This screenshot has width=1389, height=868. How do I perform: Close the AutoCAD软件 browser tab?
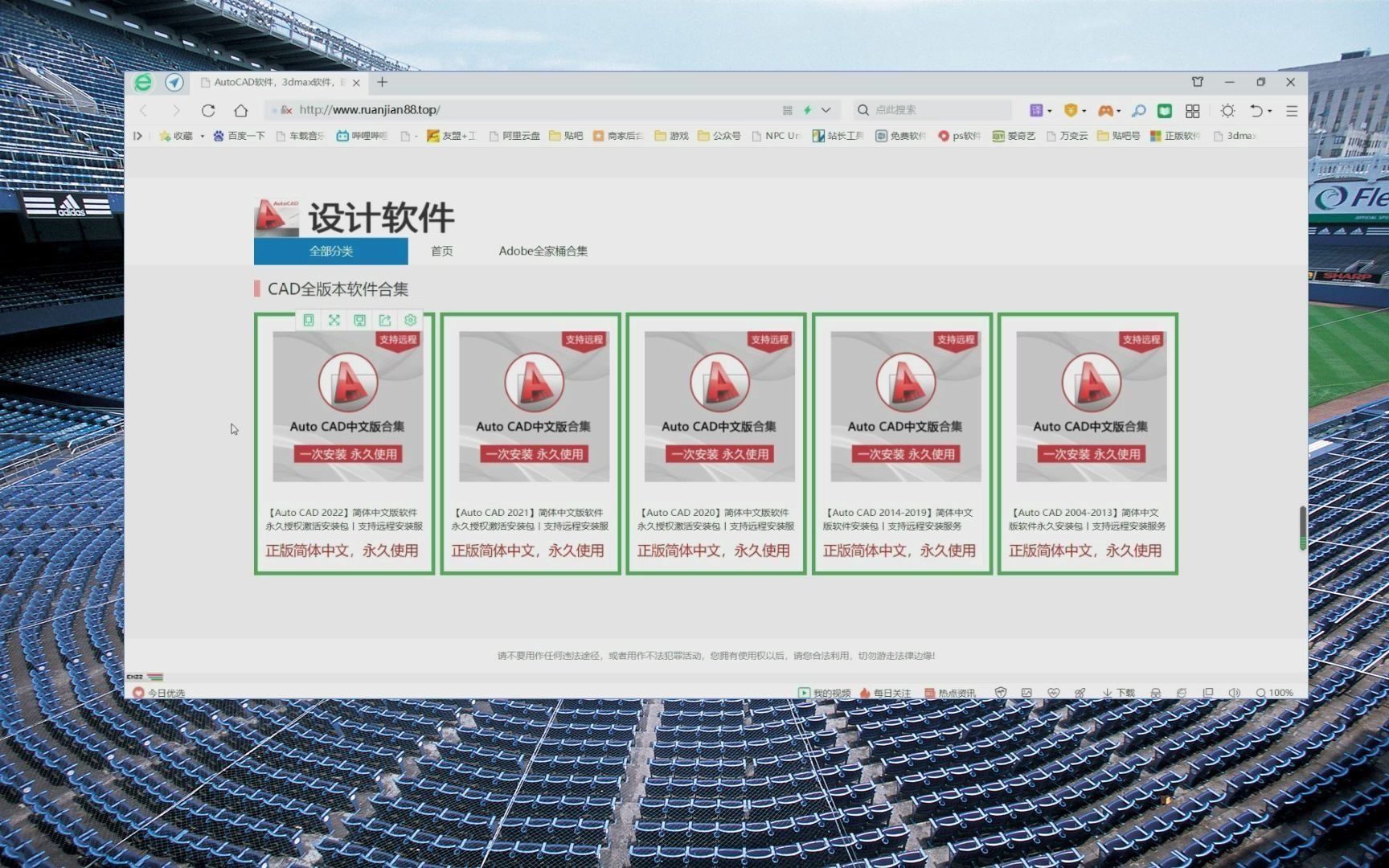(x=356, y=83)
